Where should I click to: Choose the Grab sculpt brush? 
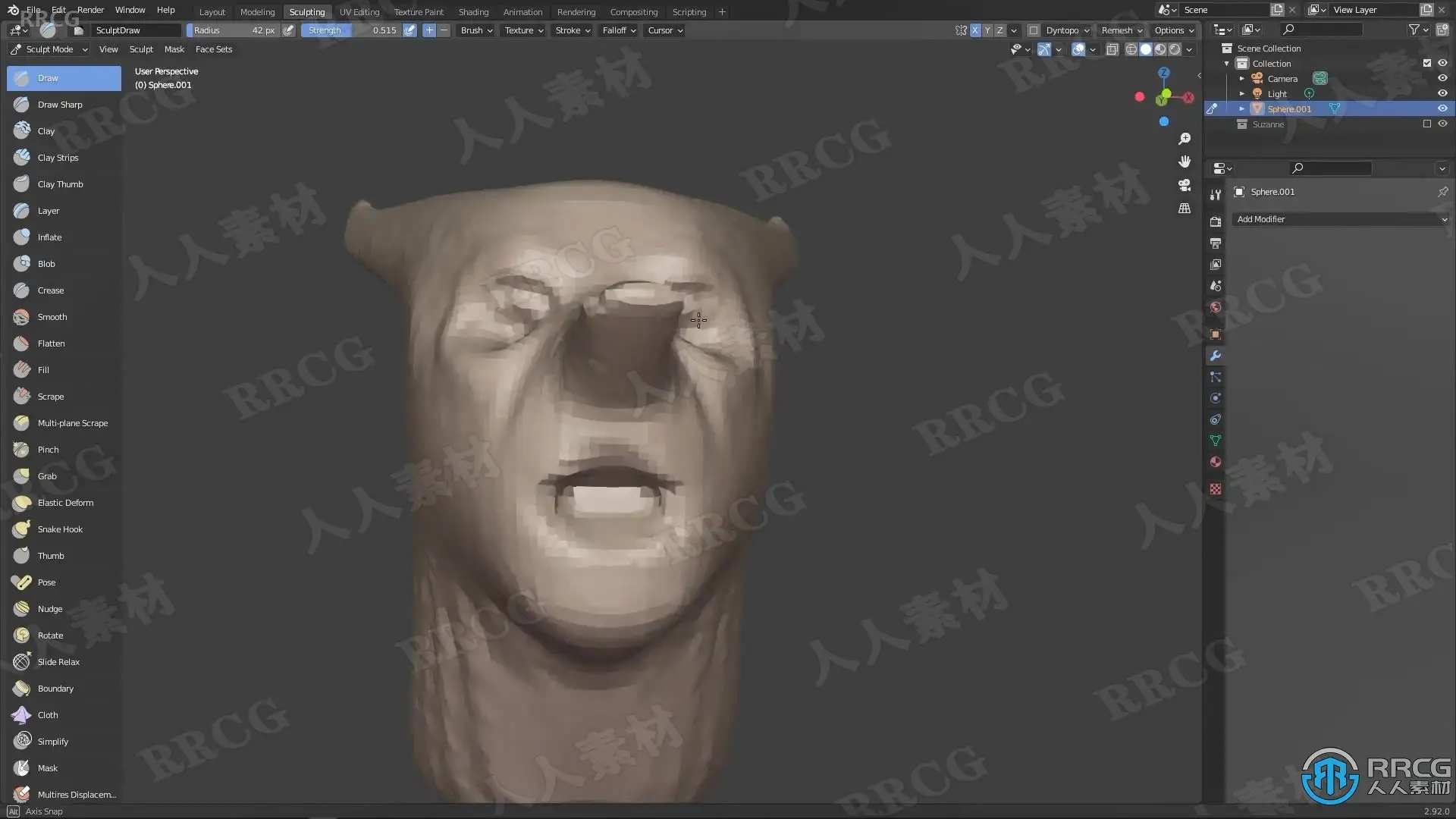[47, 476]
